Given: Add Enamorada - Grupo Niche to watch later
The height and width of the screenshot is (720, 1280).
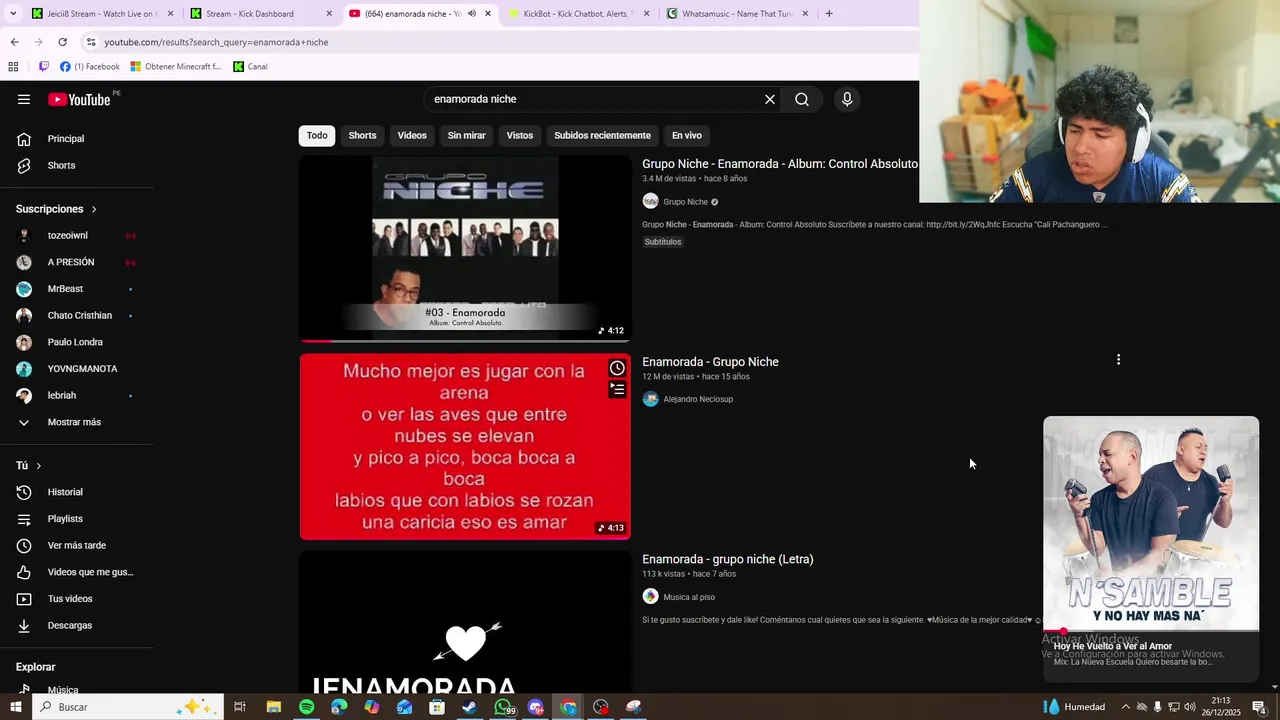Looking at the screenshot, I should point(617,368).
